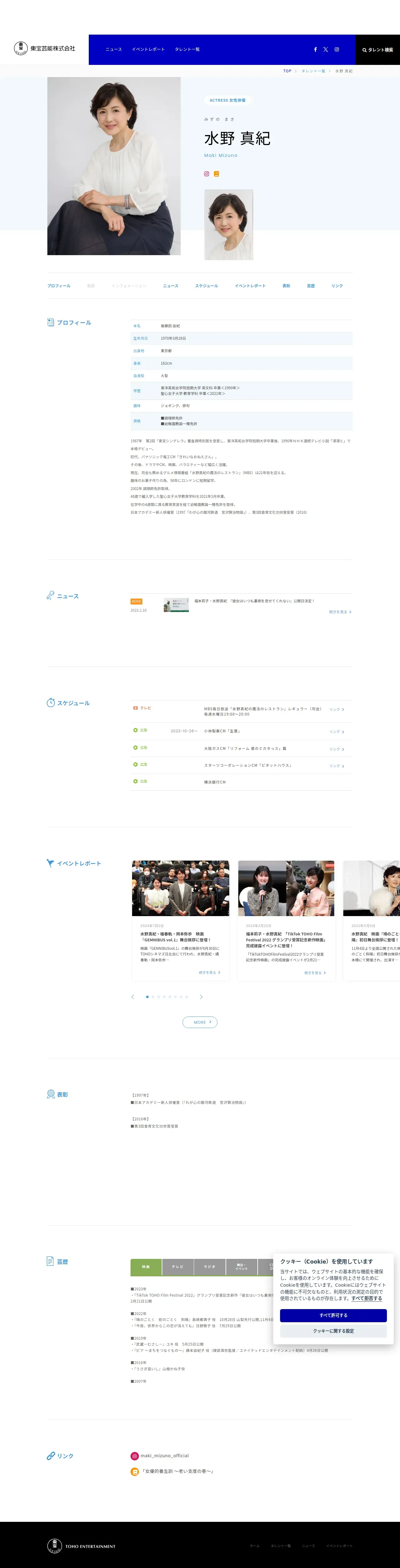Open クッキーに関する設定 button

[333, 1331]
